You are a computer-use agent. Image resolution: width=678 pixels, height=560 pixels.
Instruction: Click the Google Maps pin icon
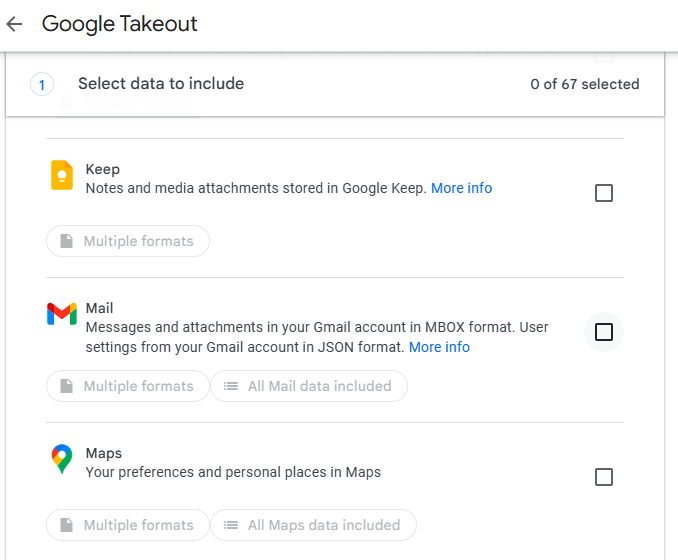62,459
